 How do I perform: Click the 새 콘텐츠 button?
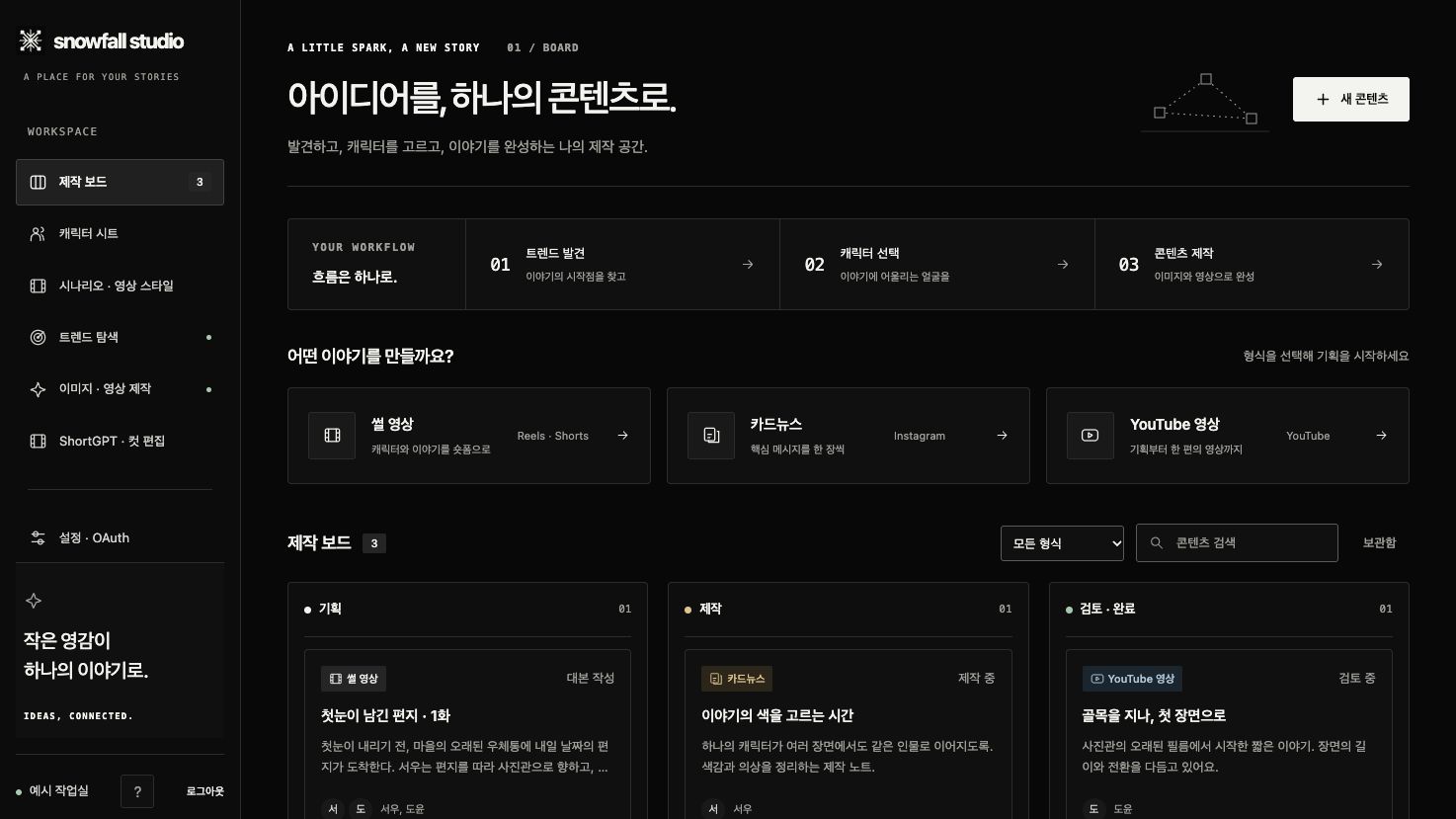pos(1351,99)
